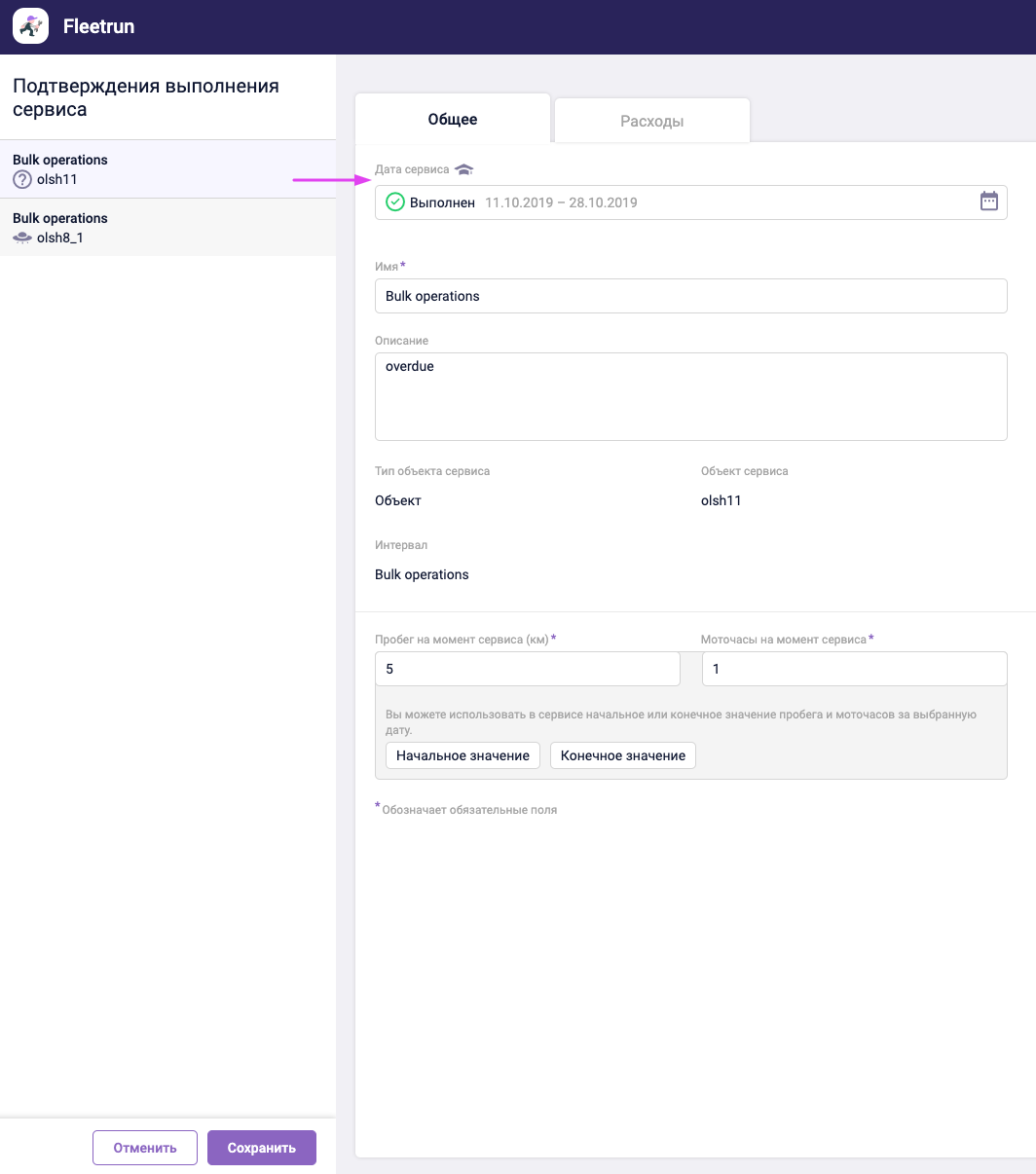This screenshot has height=1174, width=1036.
Task: Click the graduation cap icon near Дата сервиса
Action: [463, 169]
